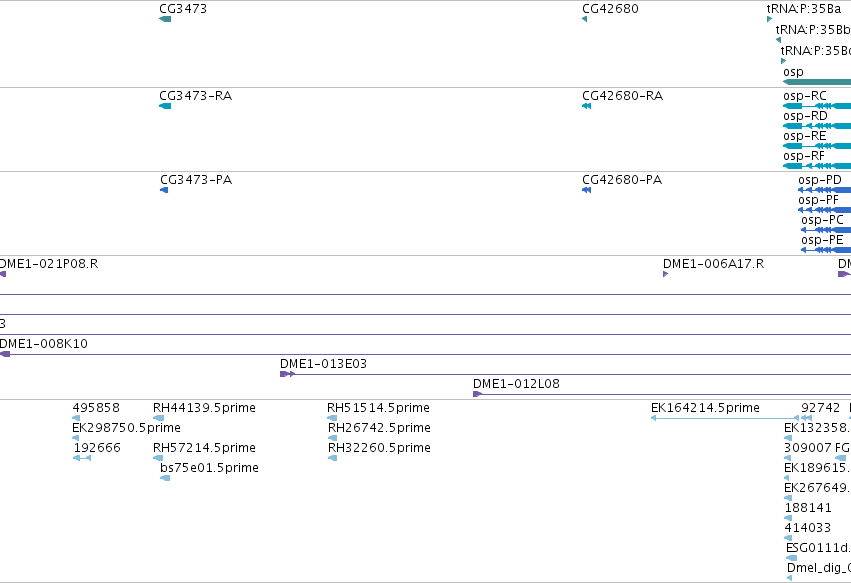The image size is (851, 583).
Task: Click the 192666 EST feature glyph
Action: point(82,458)
